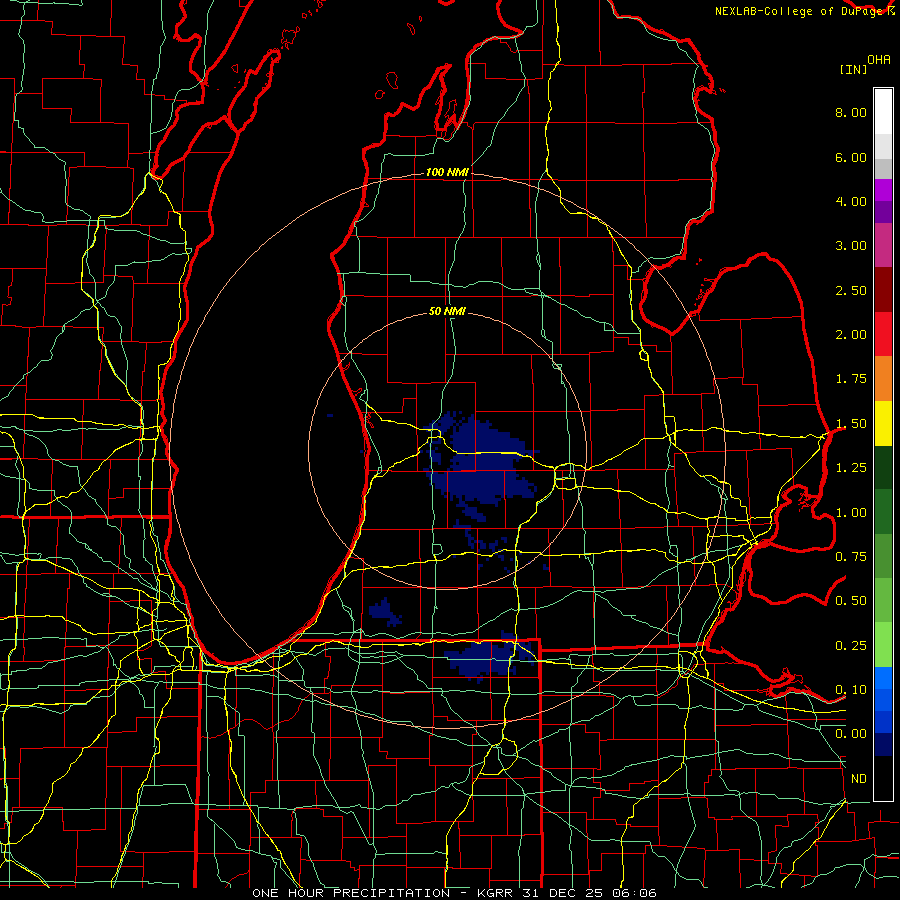
Task: Click the 1.50 legend value
Action: [851, 424]
